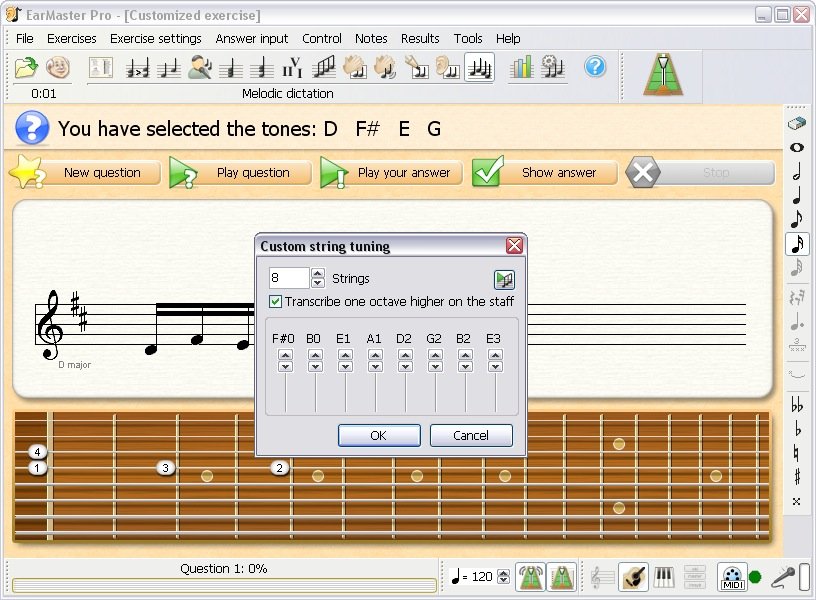Select the eraser tool in note palette
The image size is (816, 600).
[796, 123]
